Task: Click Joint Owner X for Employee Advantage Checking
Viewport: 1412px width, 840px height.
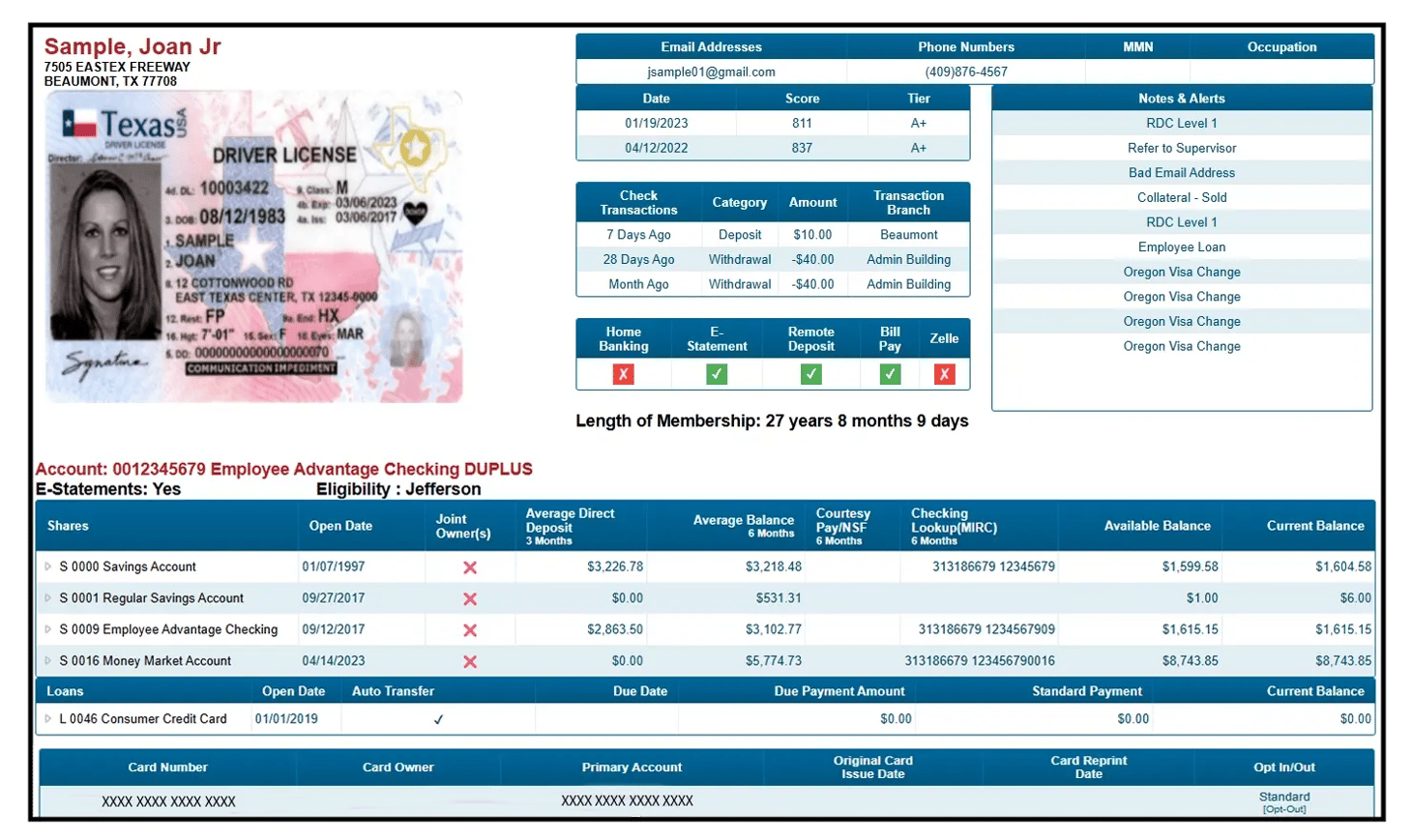Action: pos(470,630)
